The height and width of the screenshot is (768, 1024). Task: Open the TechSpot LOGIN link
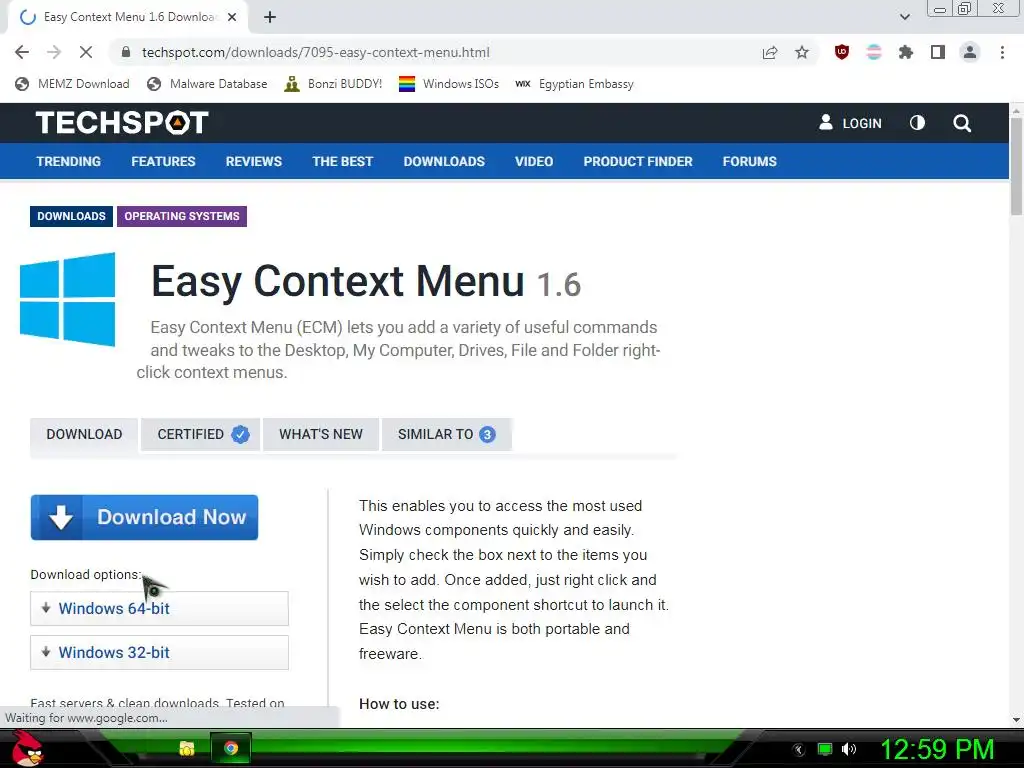pos(850,123)
